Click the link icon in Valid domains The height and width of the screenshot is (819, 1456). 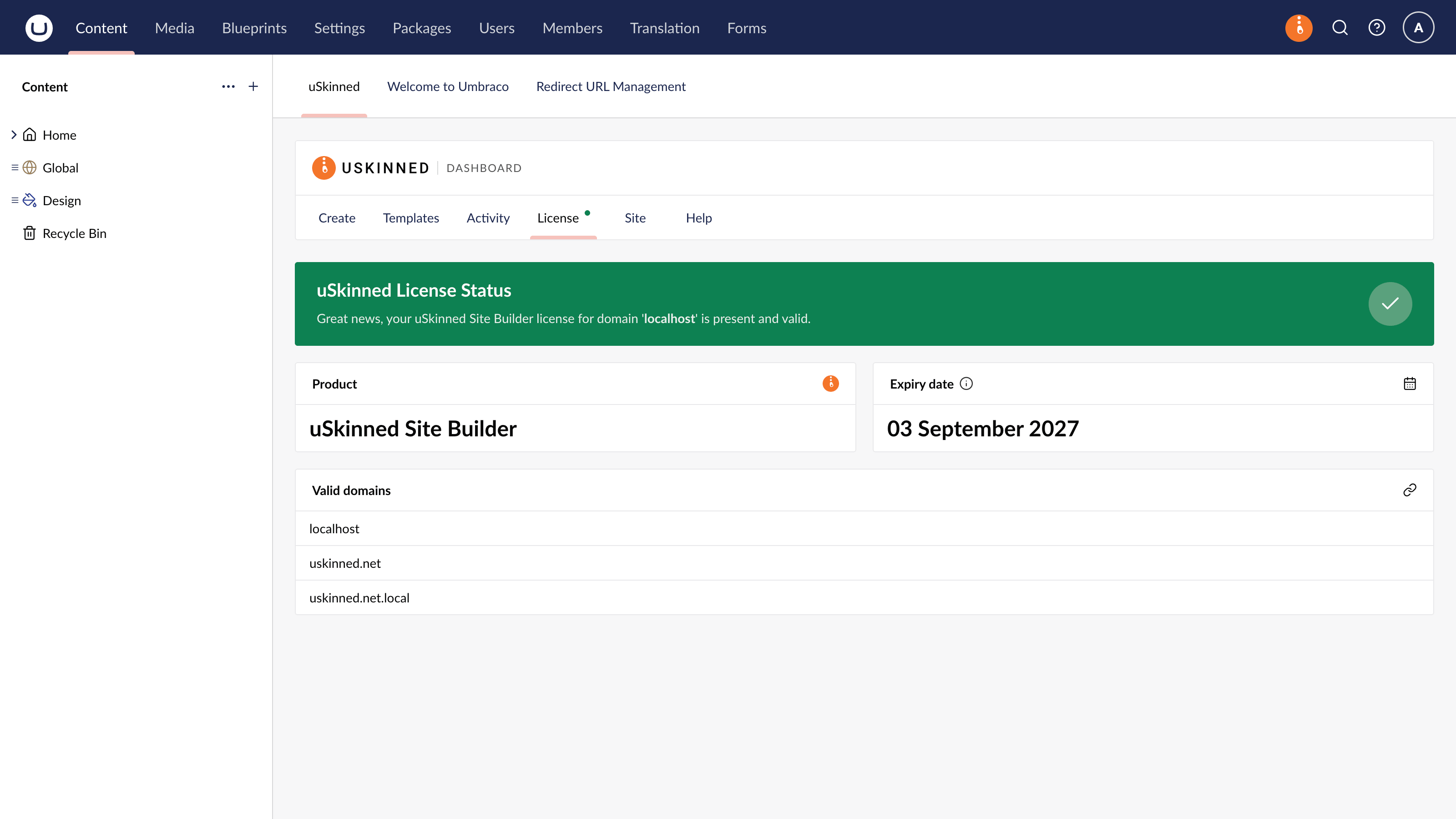[x=1410, y=490]
